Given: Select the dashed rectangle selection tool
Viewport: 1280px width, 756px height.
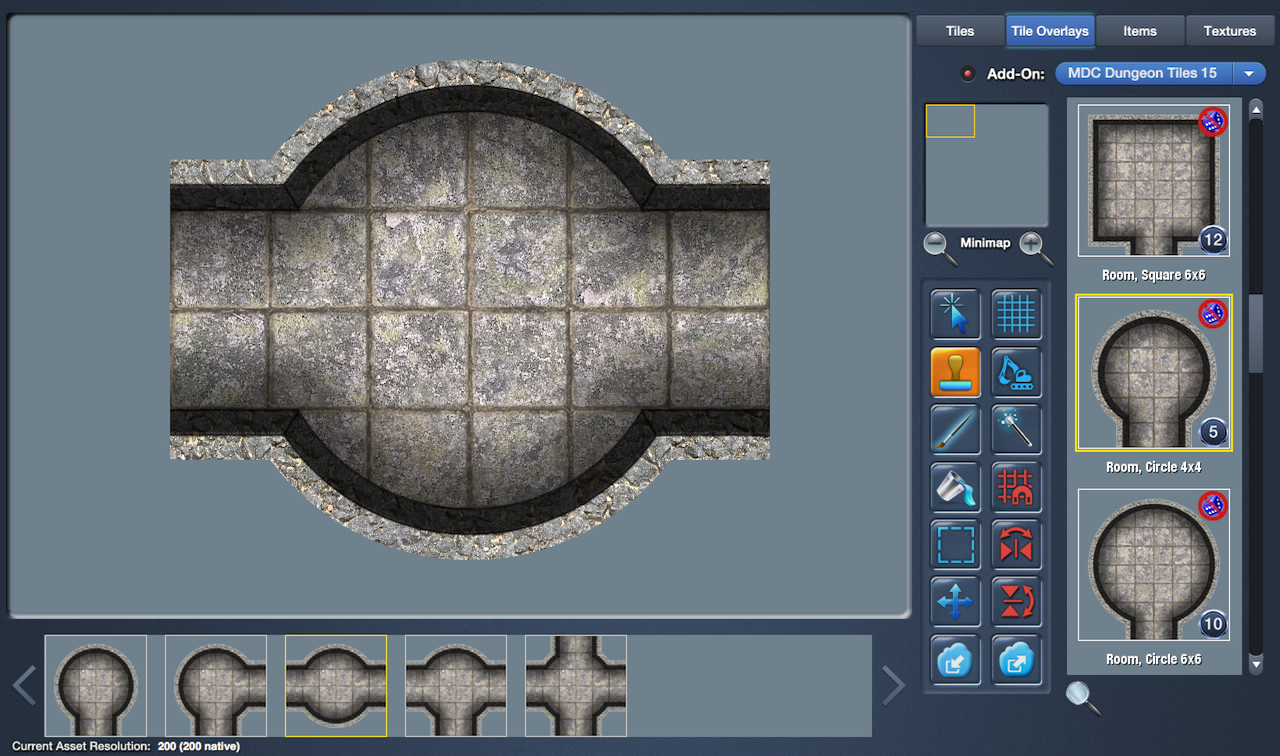Looking at the screenshot, I should (955, 544).
